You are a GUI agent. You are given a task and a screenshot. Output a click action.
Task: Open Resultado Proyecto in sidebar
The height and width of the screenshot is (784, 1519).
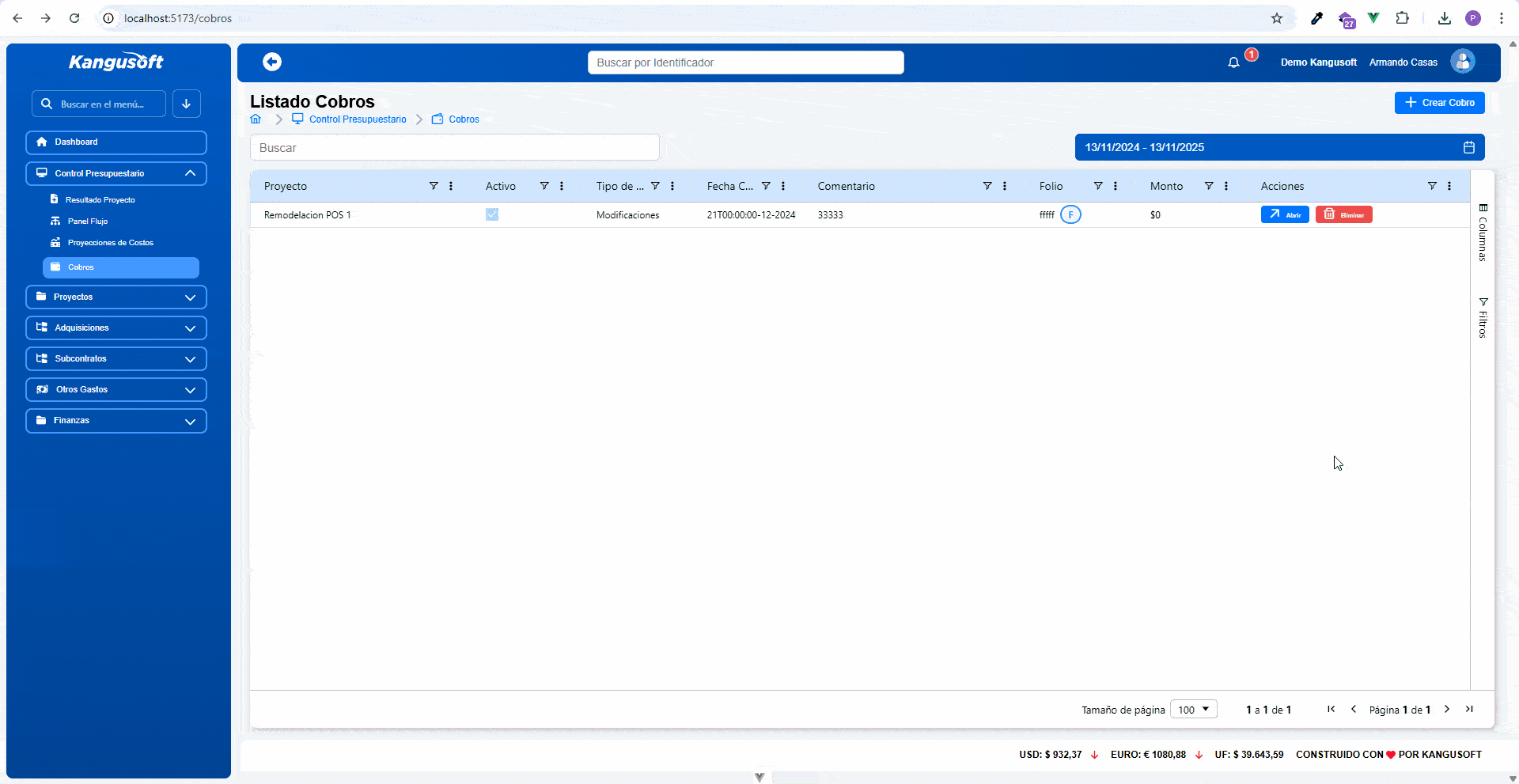click(100, 200)
